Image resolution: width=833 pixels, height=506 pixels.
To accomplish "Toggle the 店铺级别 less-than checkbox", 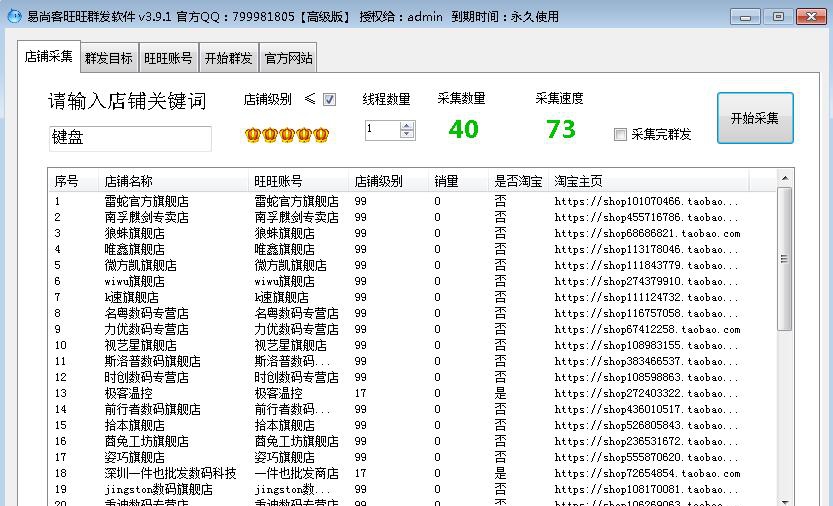I will (330, 100).
